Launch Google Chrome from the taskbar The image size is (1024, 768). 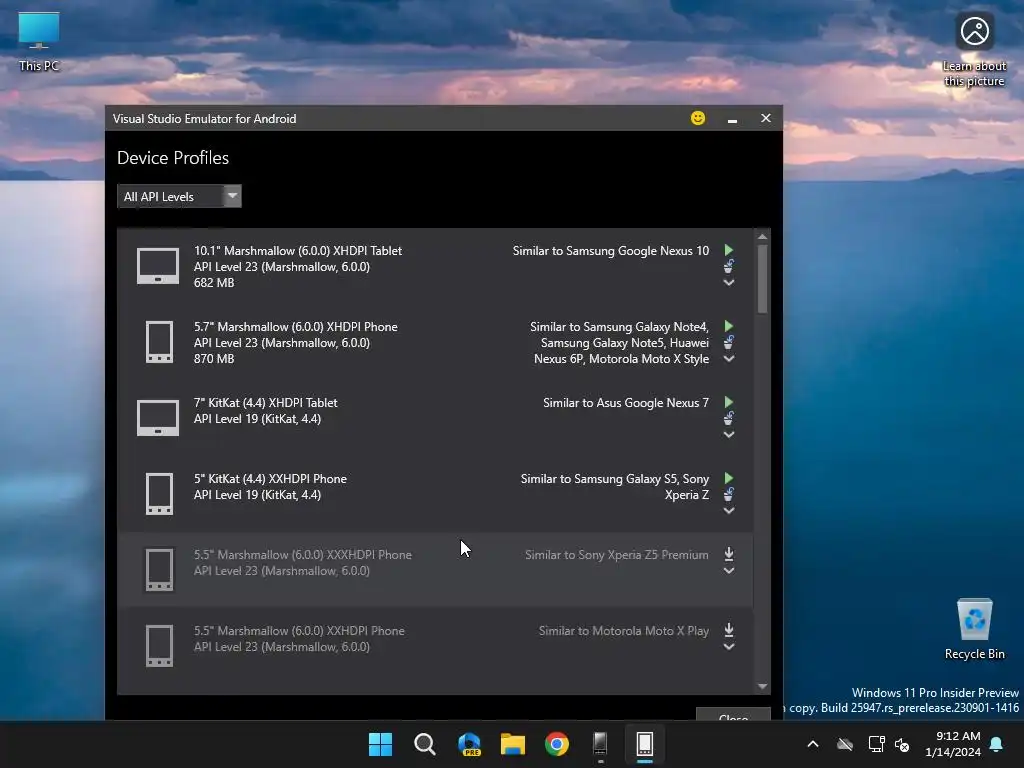coord(557,744)
